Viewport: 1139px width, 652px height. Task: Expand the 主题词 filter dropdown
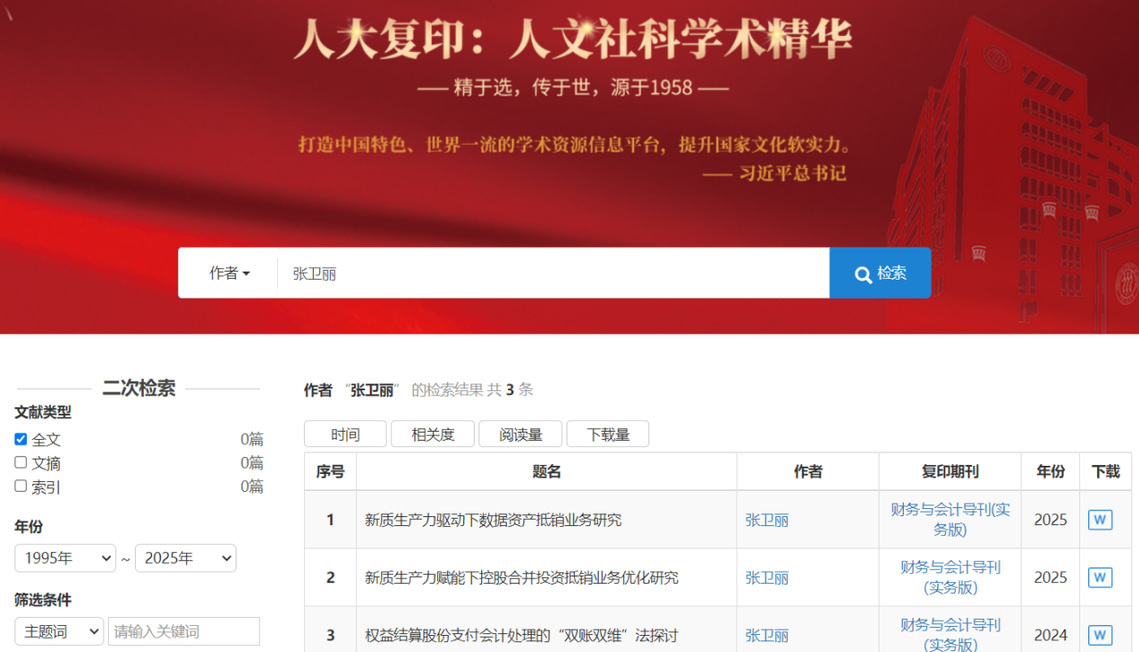59,631
